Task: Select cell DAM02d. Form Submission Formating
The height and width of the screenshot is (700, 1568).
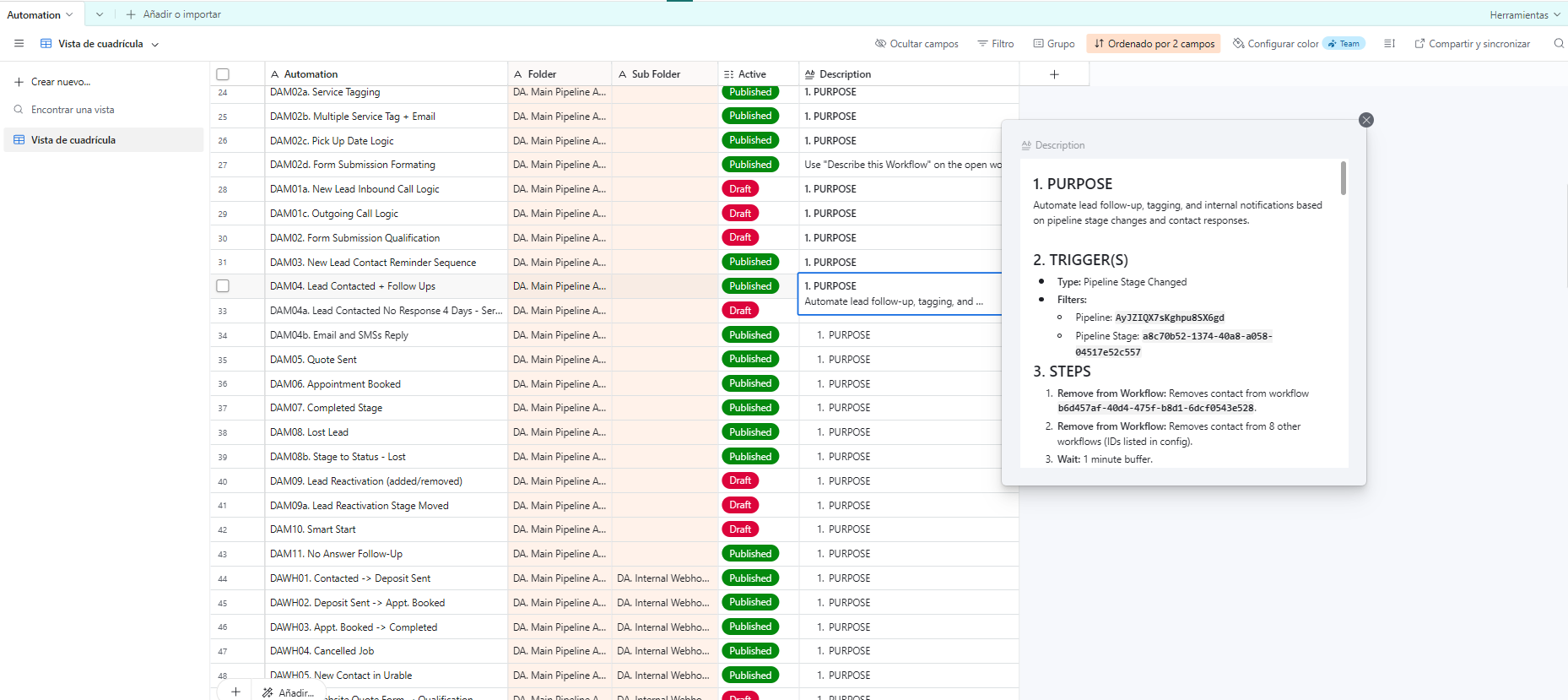Action: [386, 165]
